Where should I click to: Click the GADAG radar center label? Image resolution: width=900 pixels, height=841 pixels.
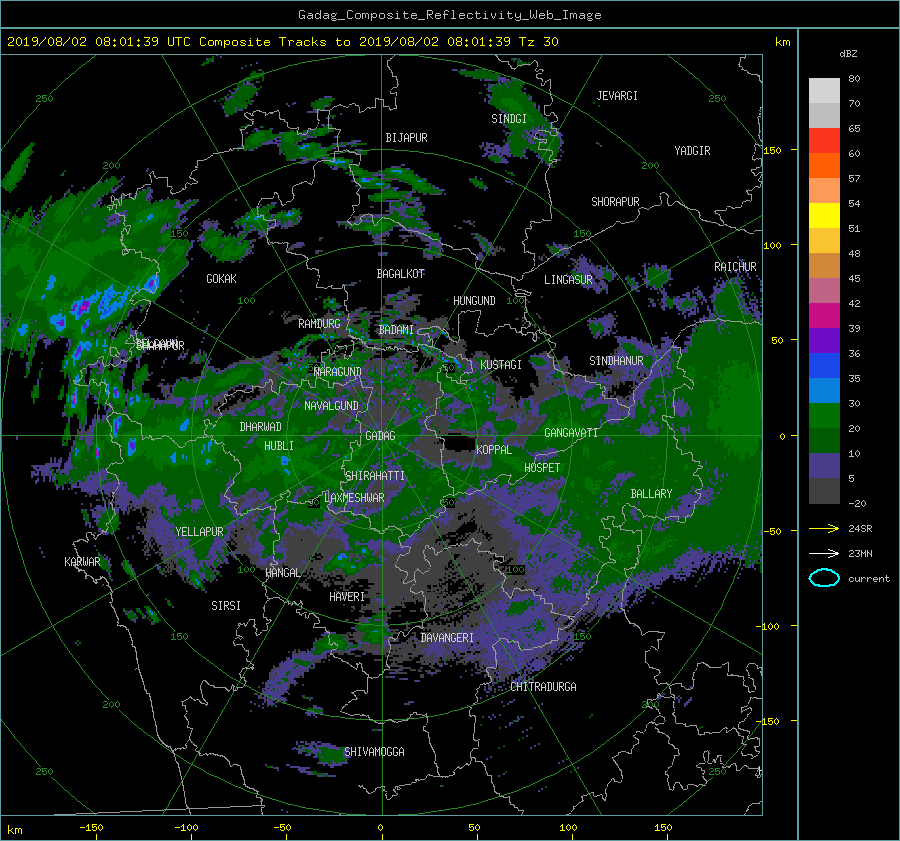pos(380,436)
